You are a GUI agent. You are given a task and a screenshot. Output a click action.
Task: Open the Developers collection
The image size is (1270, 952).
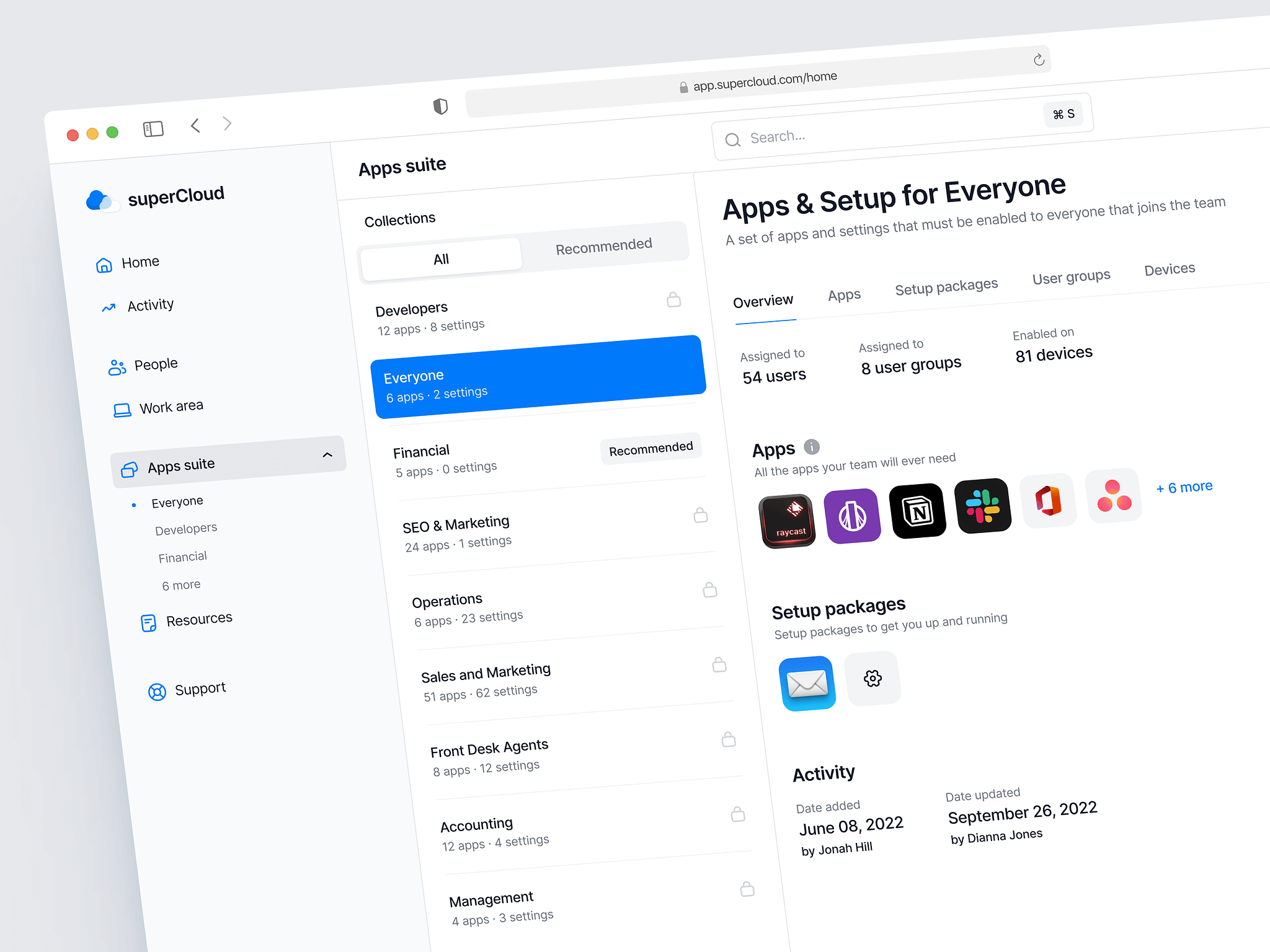[x=527, y=316]
